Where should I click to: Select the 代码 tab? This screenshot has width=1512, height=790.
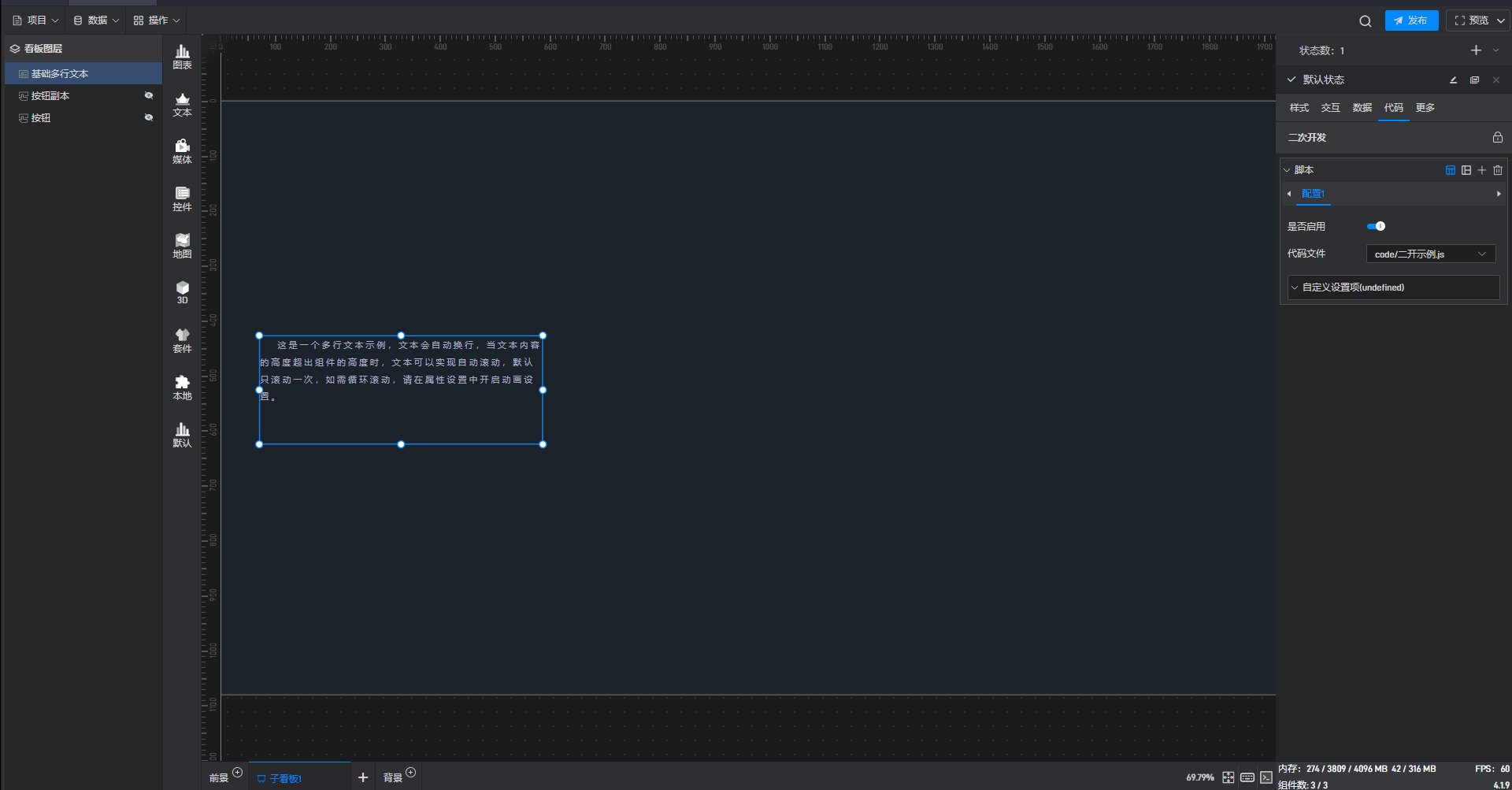pos(1394,108)
